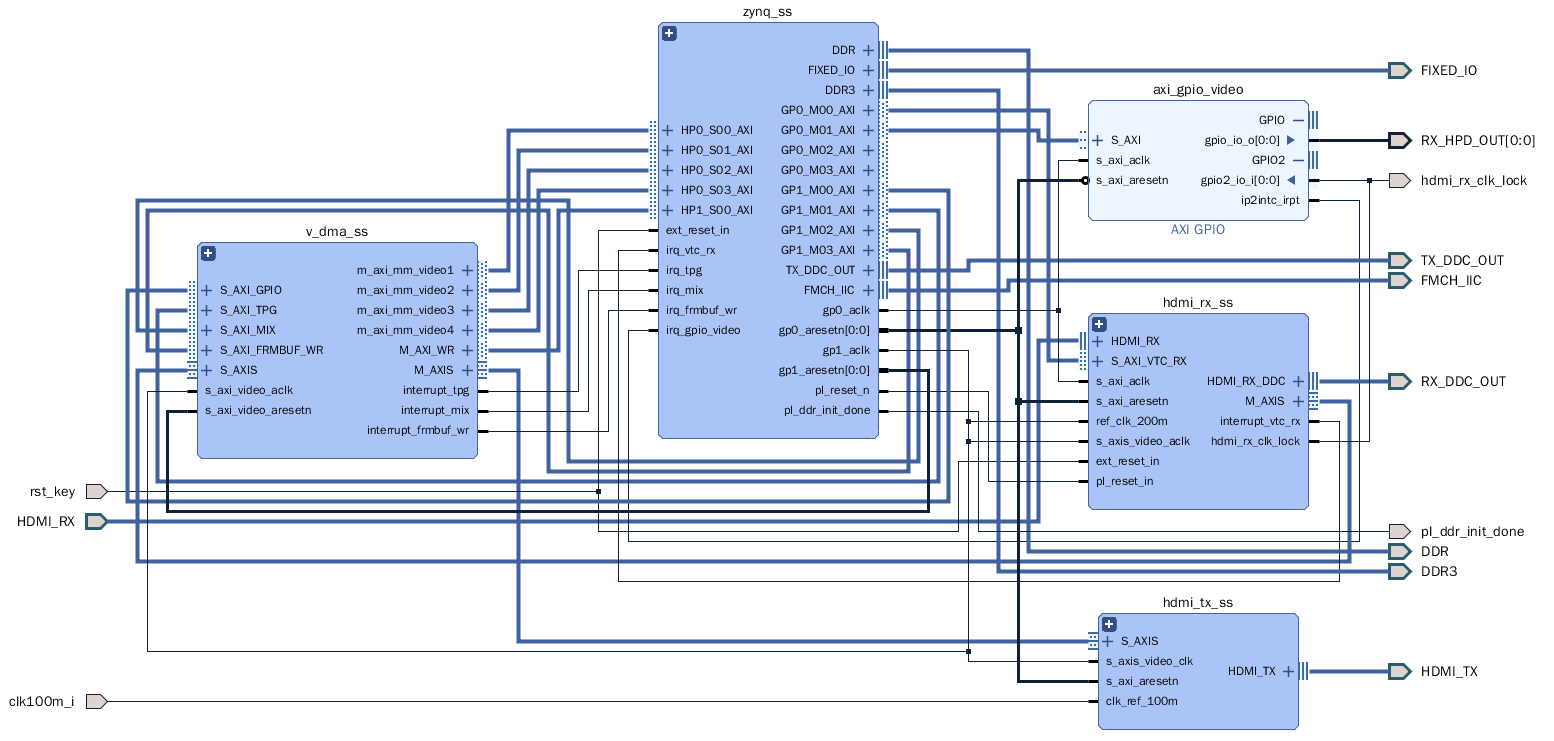Expand the DDR3 interface pin on zynq_ss
The height and width of the screenshot is (741, 1554).
click(x=868, y=90)
